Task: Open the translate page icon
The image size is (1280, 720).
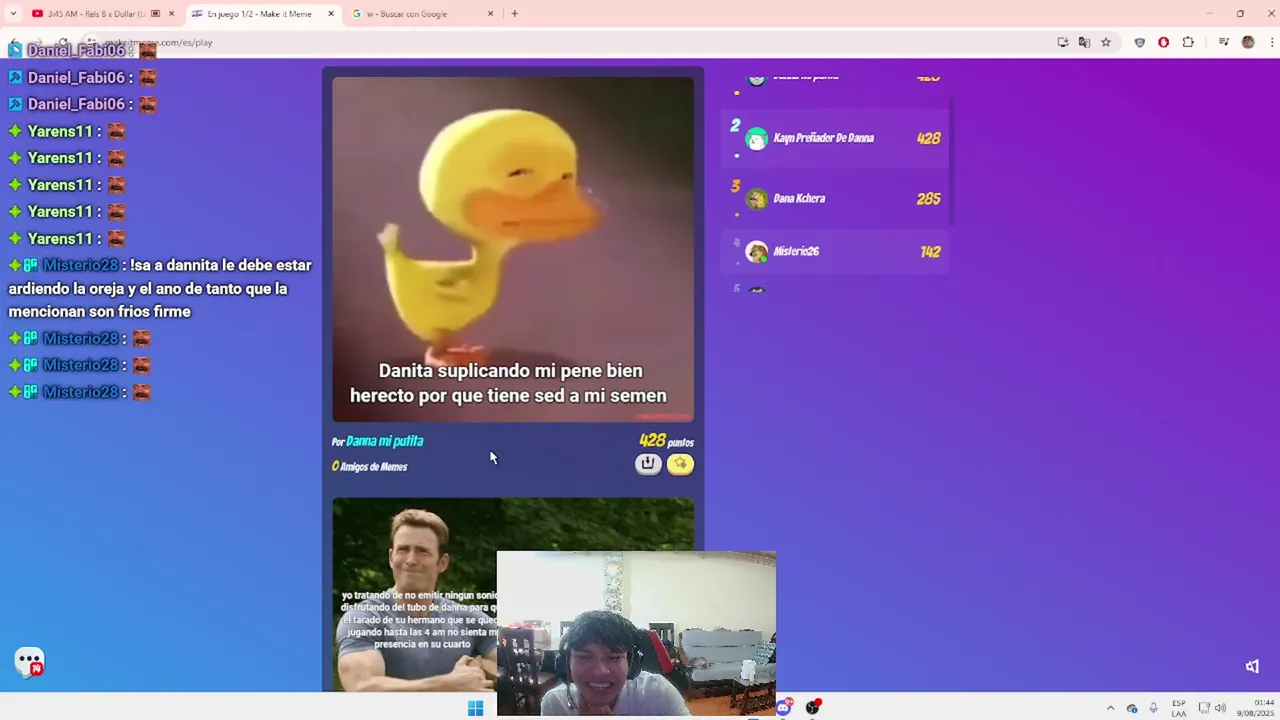Action: [1084, 42]
